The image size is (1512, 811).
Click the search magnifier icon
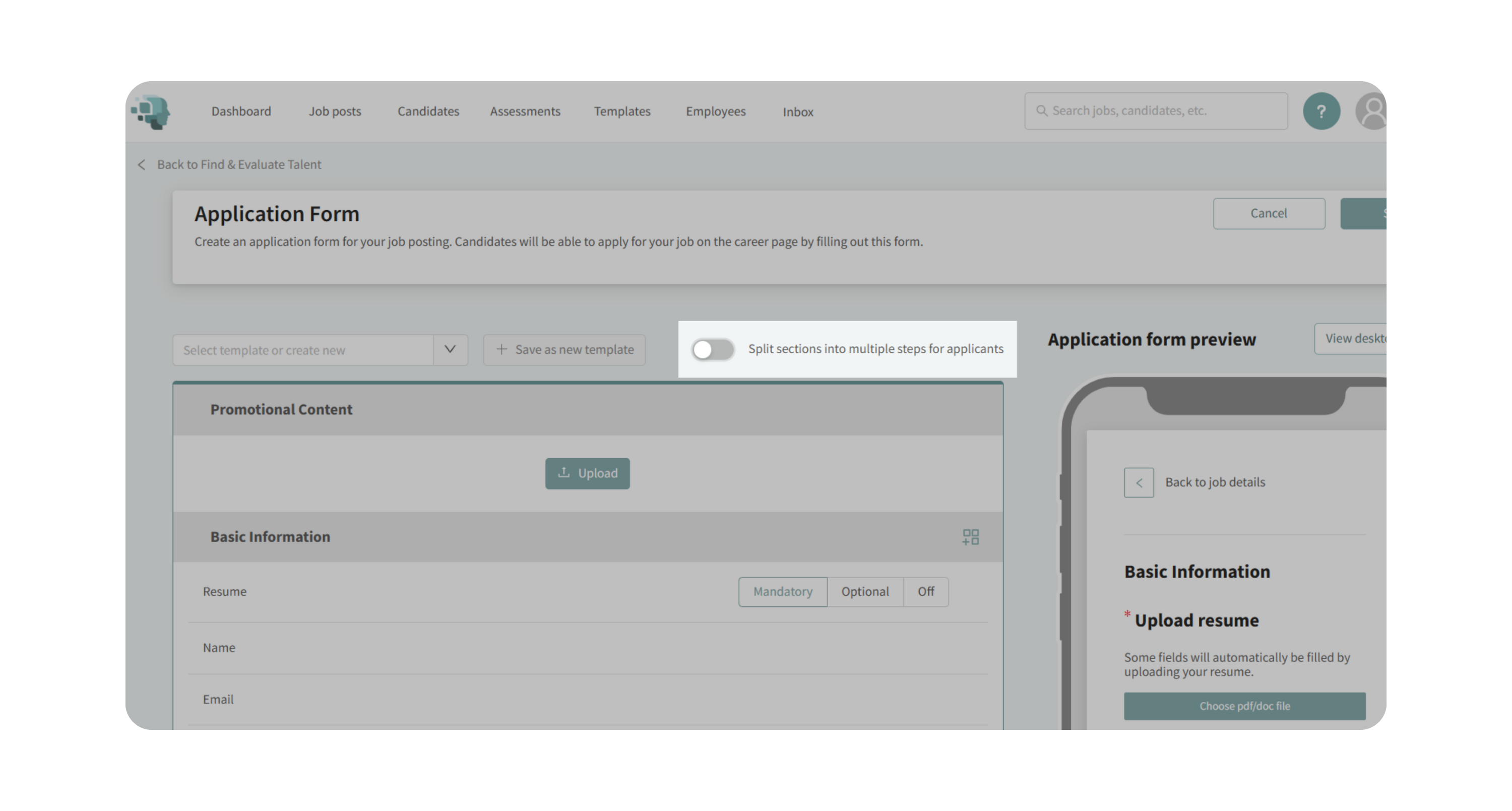point(1041,111)
